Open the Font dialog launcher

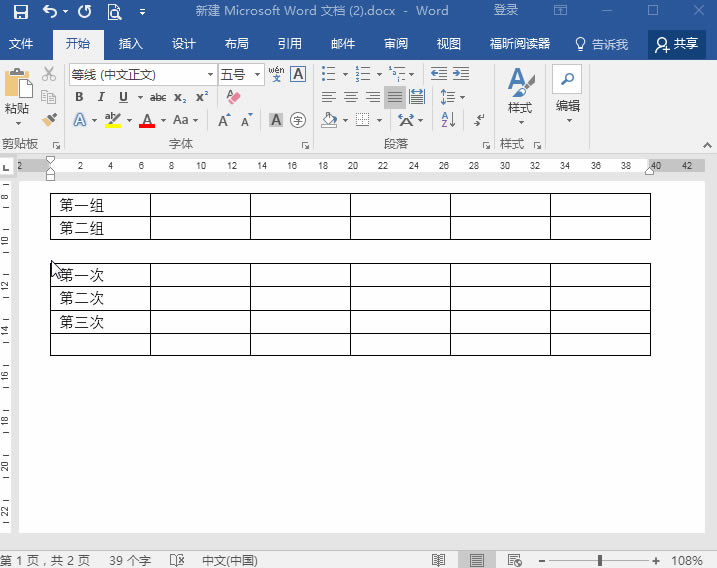tap(305, 145)
